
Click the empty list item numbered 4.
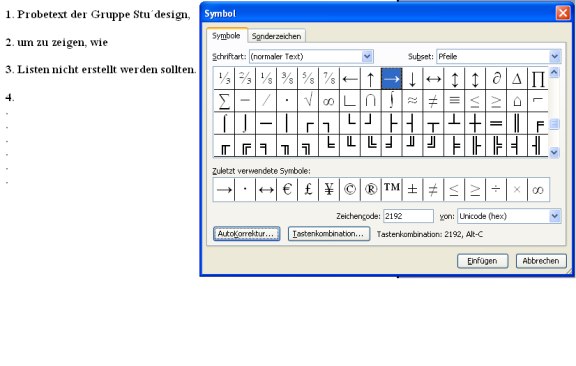click(10, 97)
